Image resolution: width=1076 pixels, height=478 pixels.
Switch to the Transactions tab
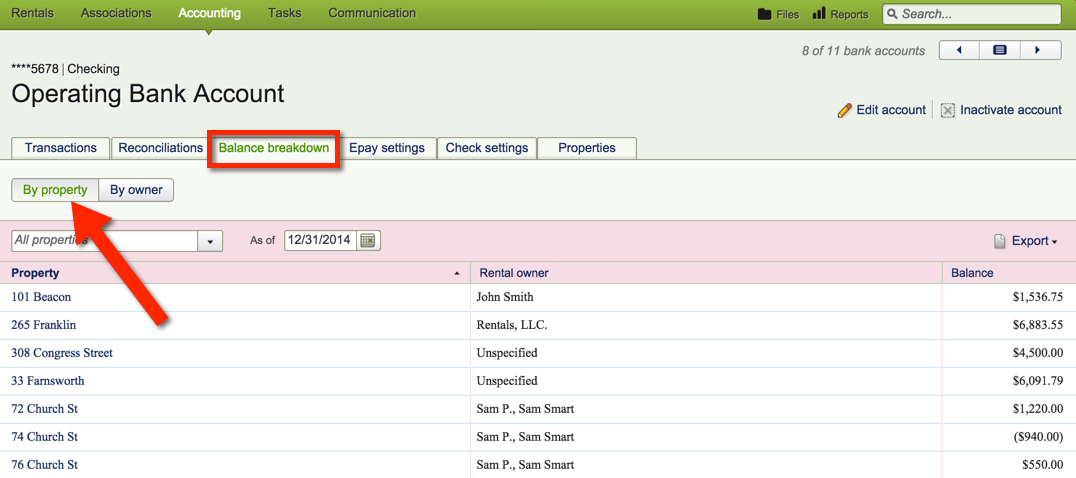61,148
